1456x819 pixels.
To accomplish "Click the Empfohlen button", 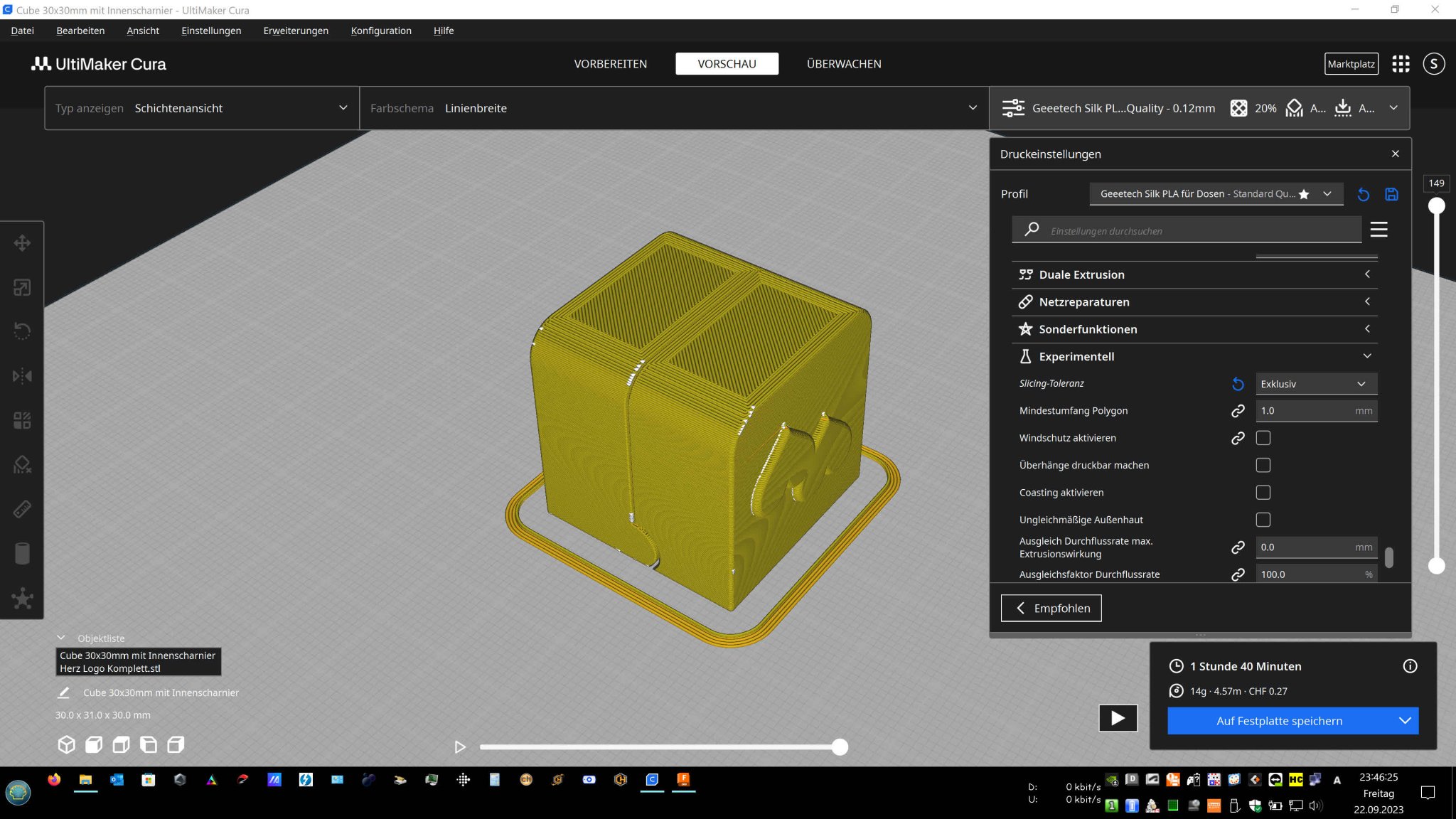I will 1051,608.
